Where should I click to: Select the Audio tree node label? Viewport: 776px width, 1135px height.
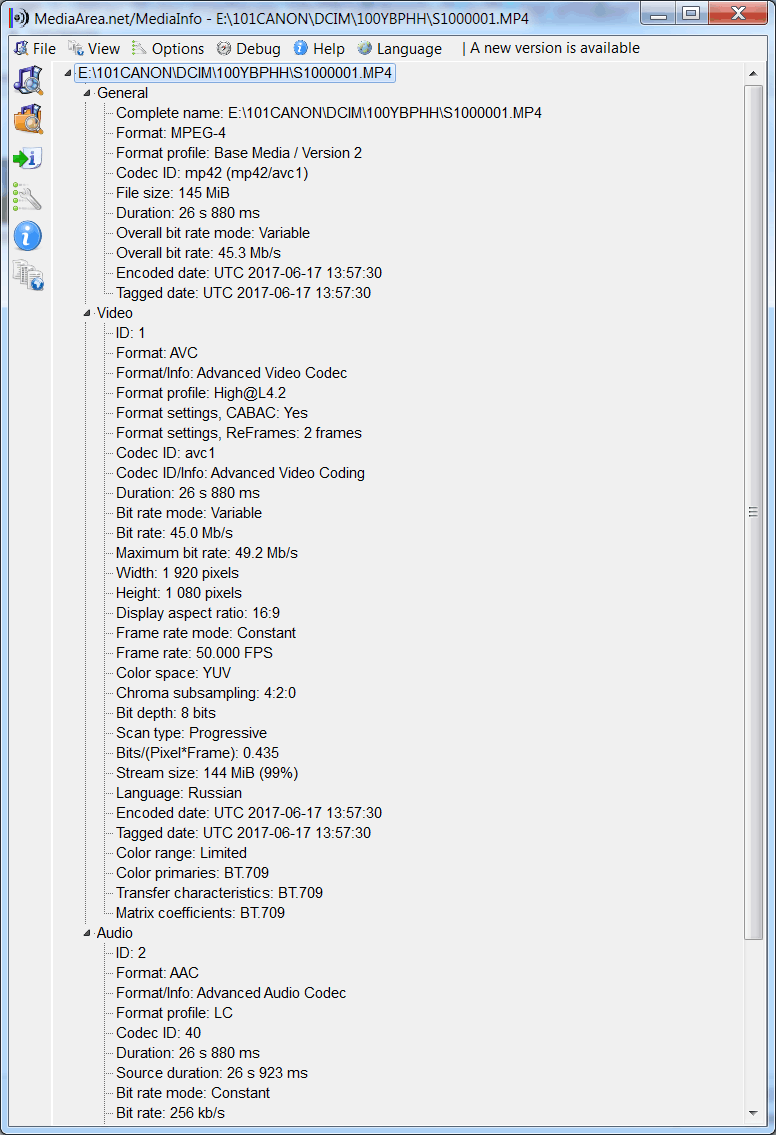[114, 932]
